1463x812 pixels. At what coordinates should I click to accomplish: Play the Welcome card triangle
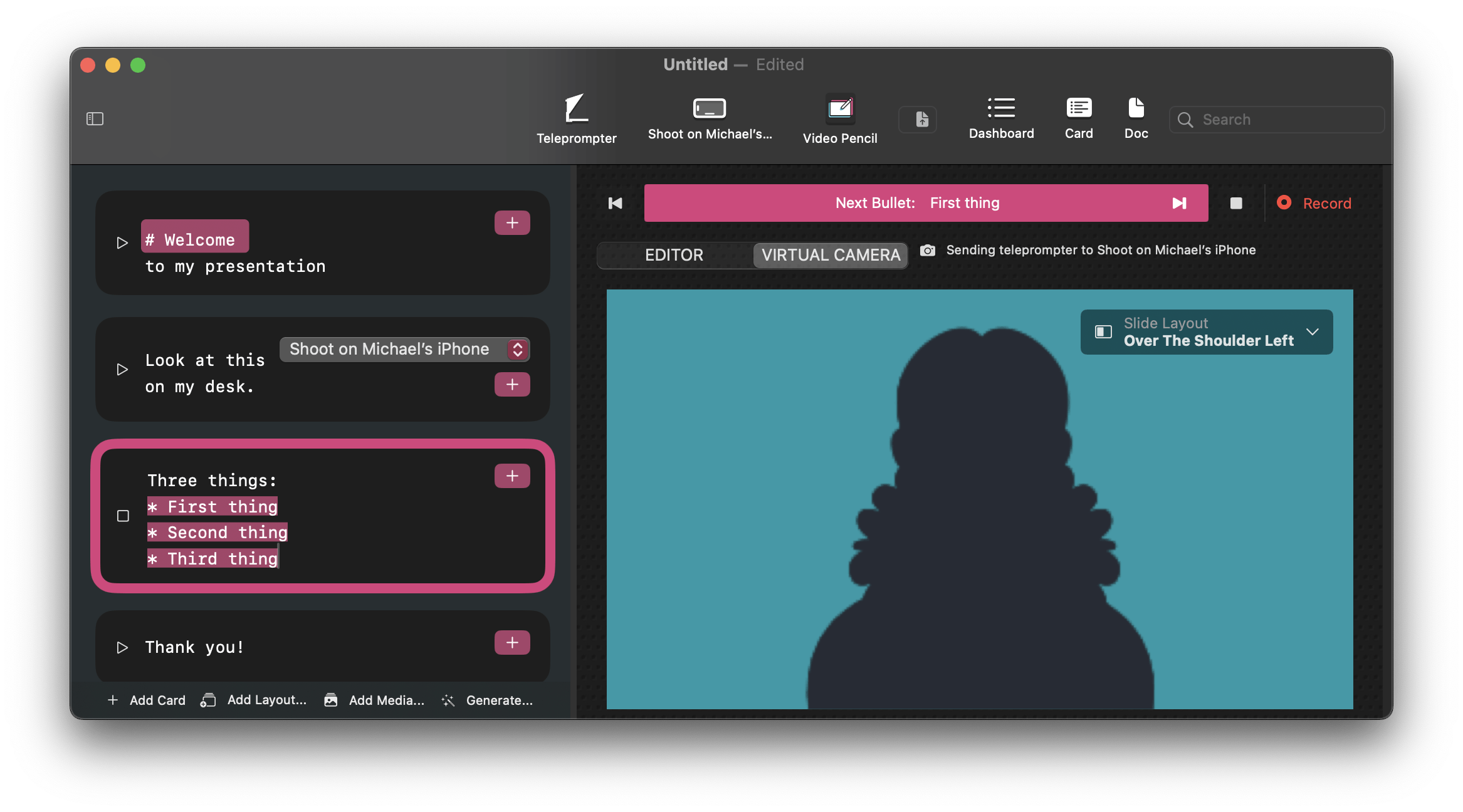[x=122, y=242]
